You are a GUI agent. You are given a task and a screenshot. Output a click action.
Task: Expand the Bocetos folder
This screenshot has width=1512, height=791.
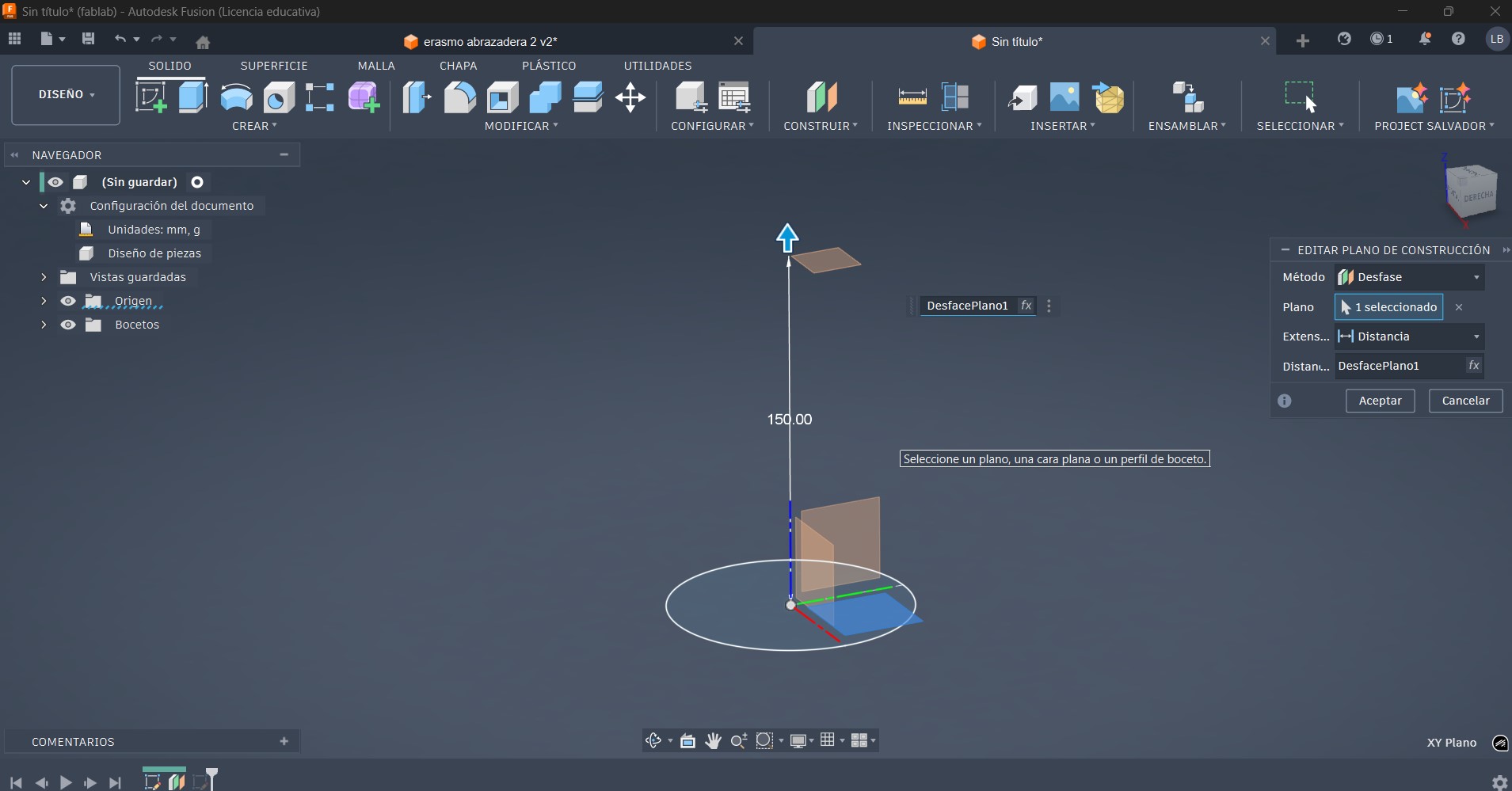tap(44, 325)
